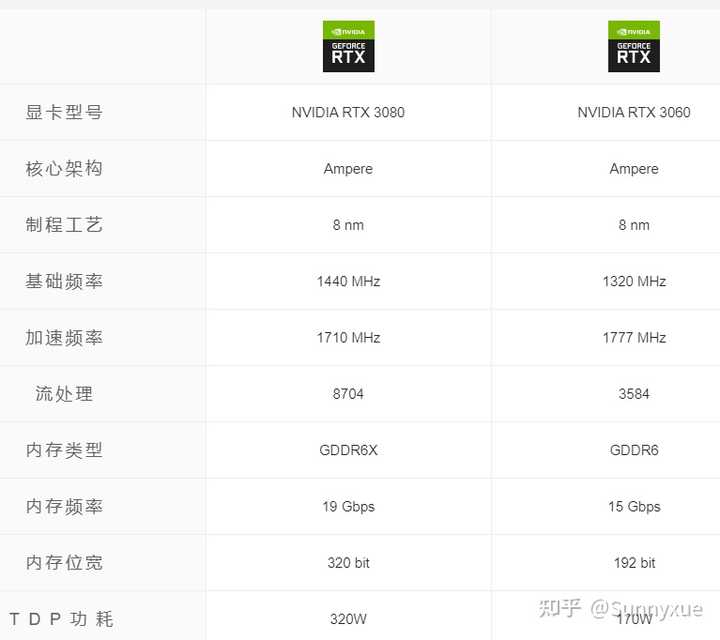This screenshot has width=720, height=640.
Task: Click the 170W TDP value
Action: click(634, 619)
